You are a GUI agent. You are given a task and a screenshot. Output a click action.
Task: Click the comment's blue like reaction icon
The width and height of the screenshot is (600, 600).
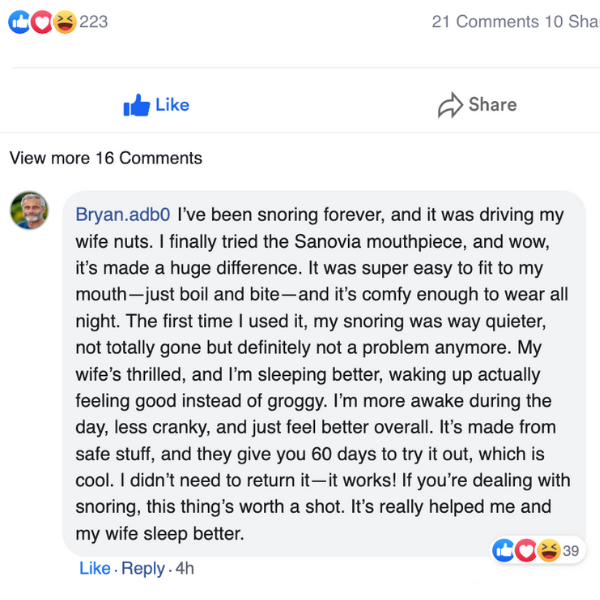[x=504, y=550]
